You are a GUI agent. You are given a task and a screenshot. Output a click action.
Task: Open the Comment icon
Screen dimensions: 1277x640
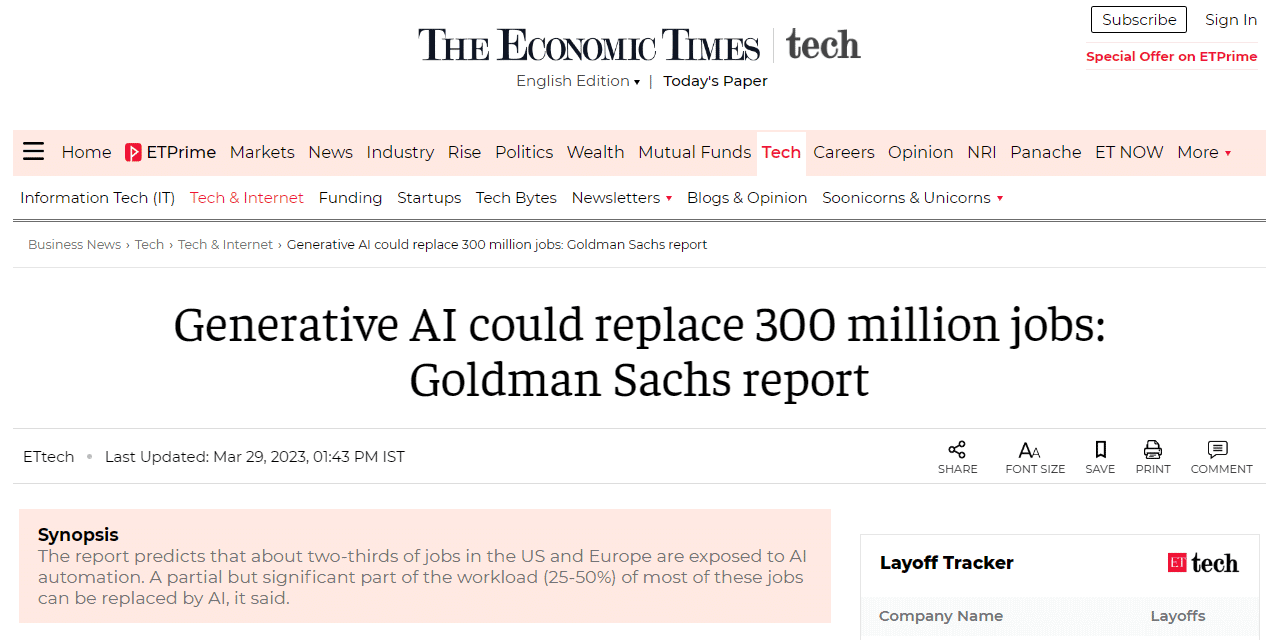pos(1217,450)
